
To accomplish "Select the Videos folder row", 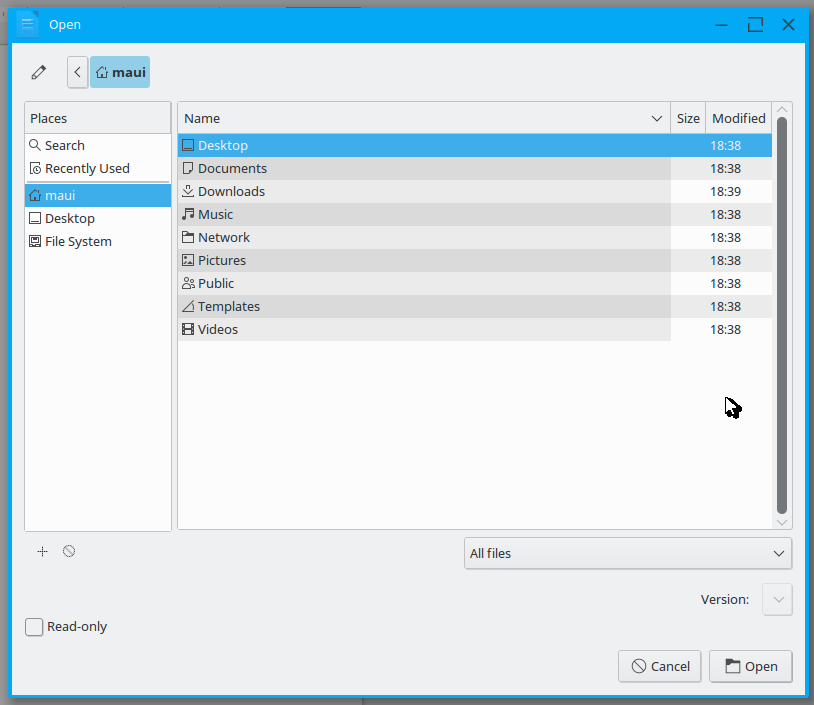I will [475, 329].
